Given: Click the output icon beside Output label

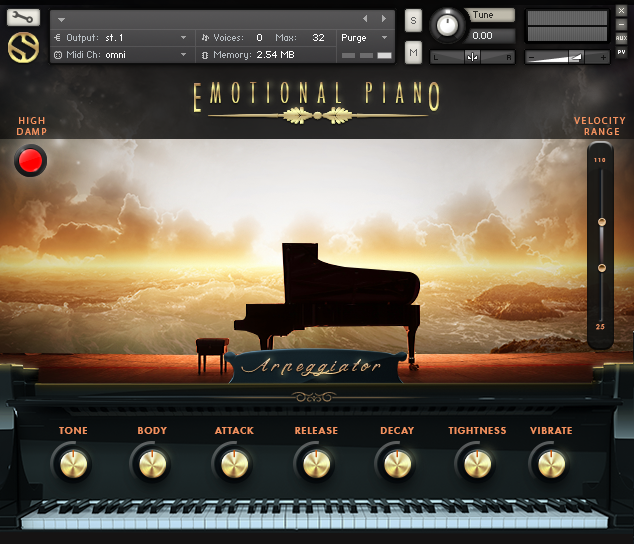Looking at the screenshot, I should (57, 38).
